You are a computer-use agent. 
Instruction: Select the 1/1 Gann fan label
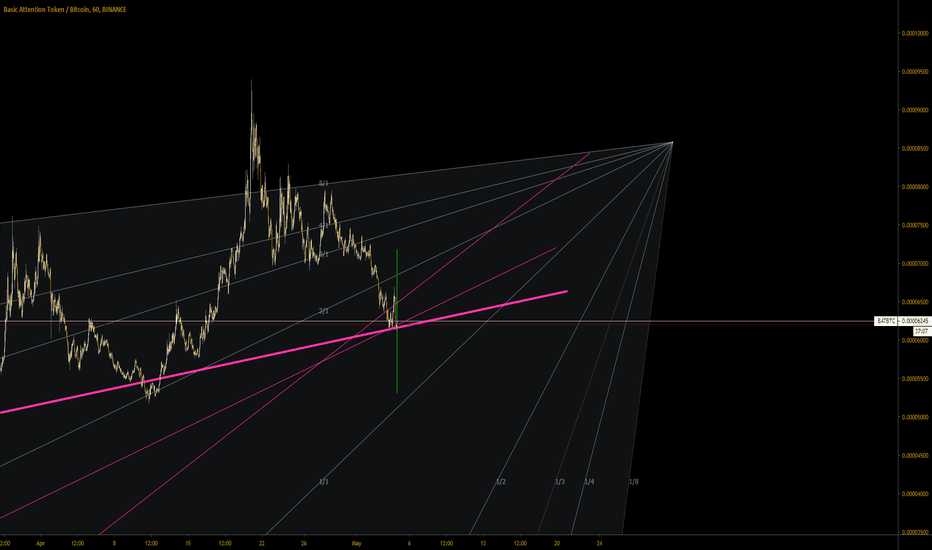(324, 482)
